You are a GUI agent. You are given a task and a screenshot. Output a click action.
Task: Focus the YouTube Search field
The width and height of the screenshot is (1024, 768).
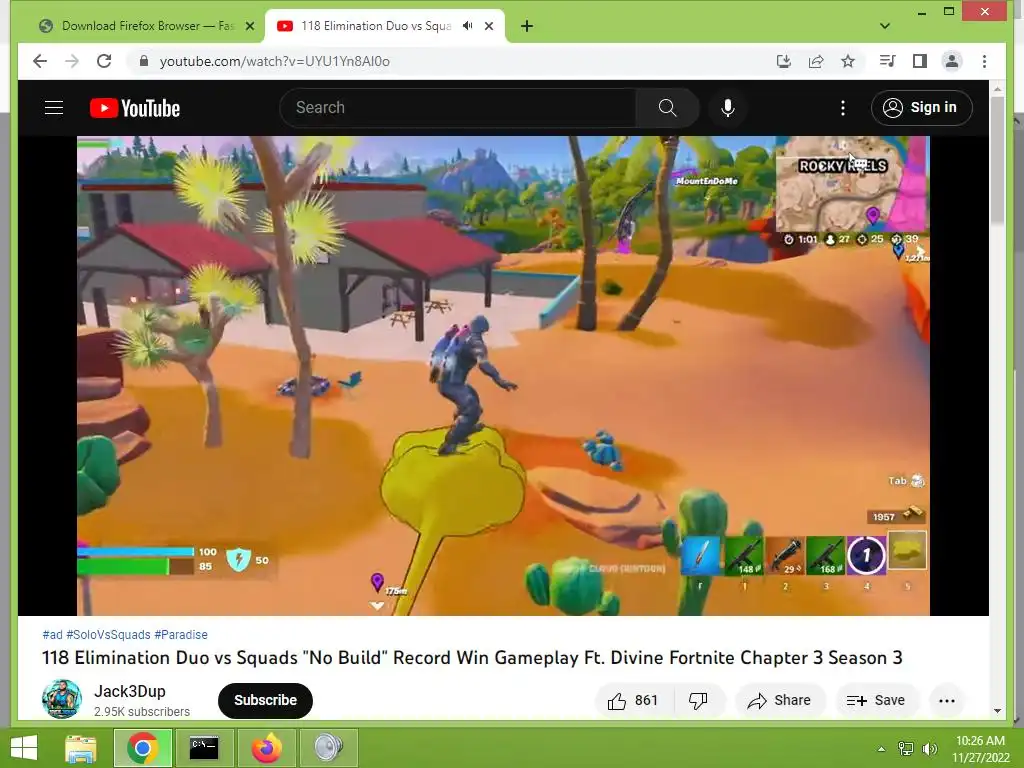coord(458,108)
